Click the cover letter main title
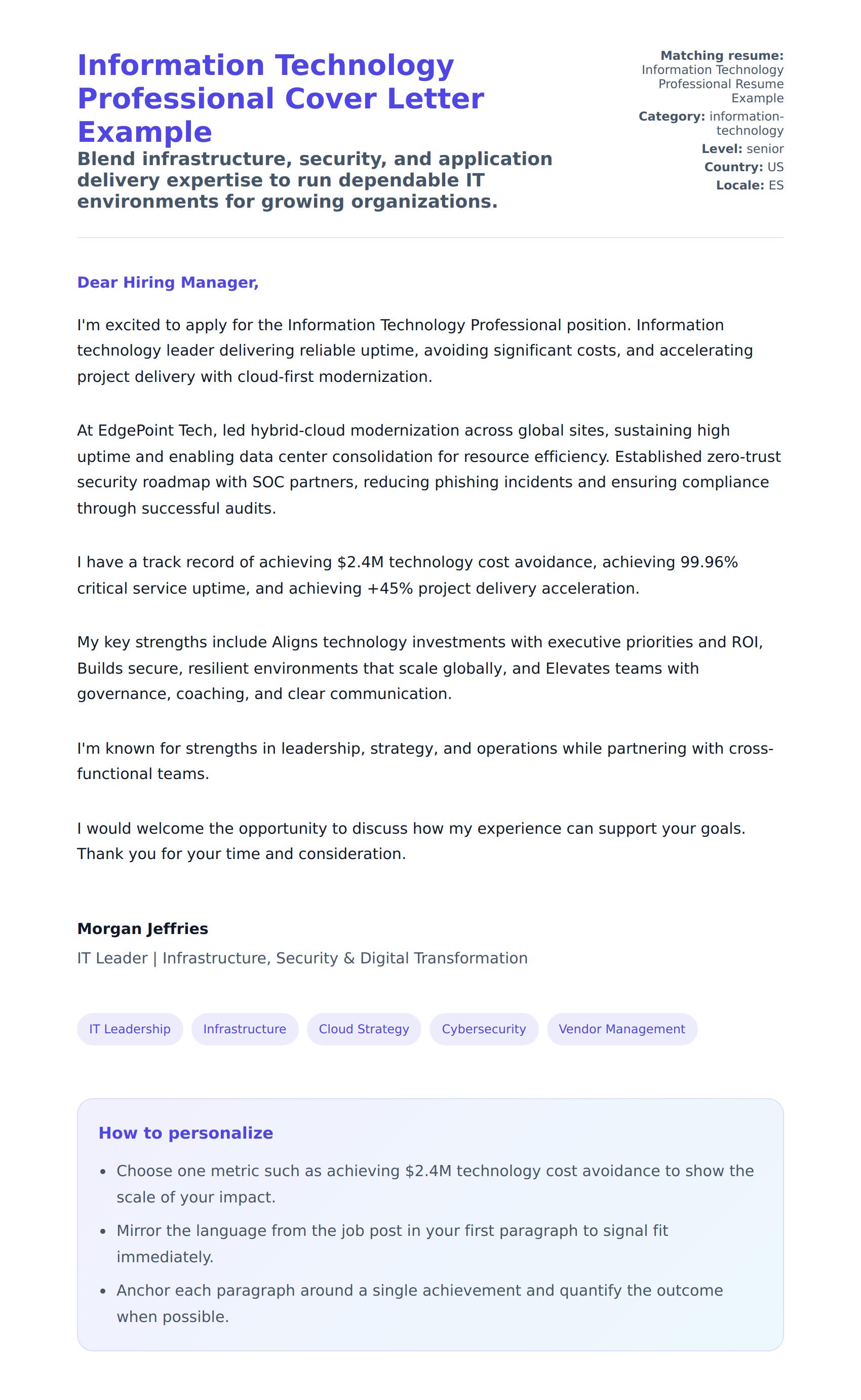This screenshot has height=1400, width=861. pos(280,98)
